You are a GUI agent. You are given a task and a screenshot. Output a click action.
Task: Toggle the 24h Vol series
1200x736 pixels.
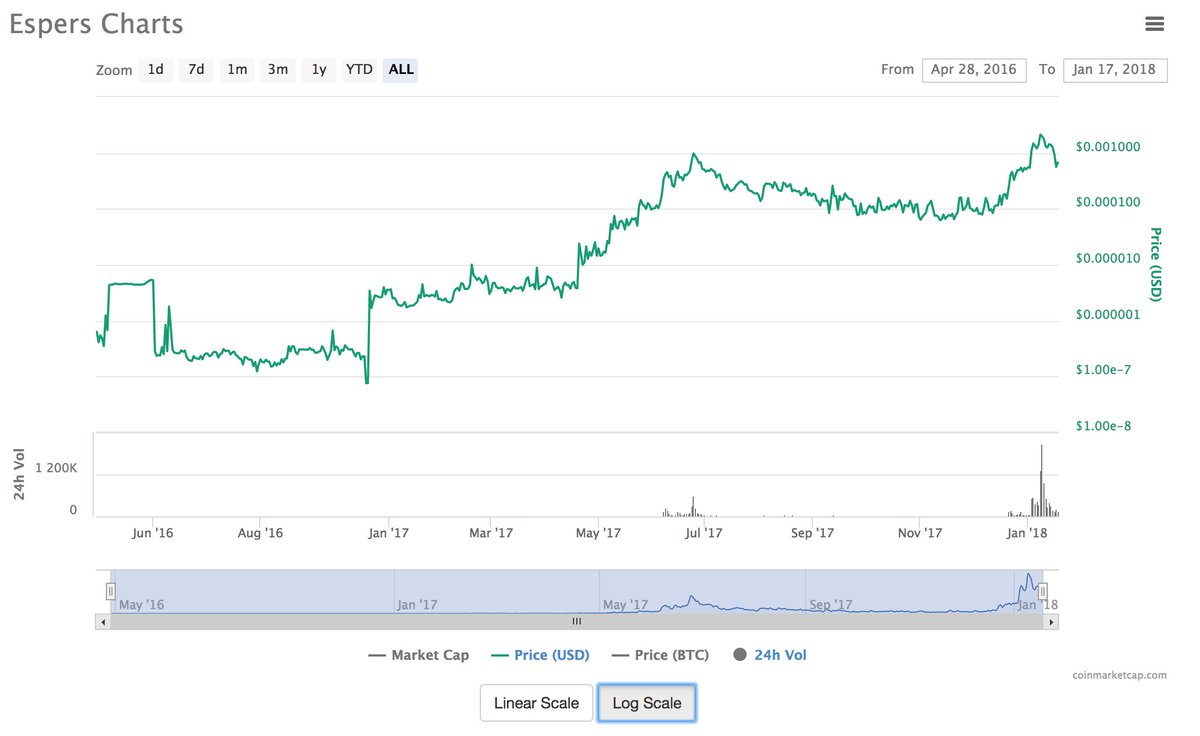770,656
